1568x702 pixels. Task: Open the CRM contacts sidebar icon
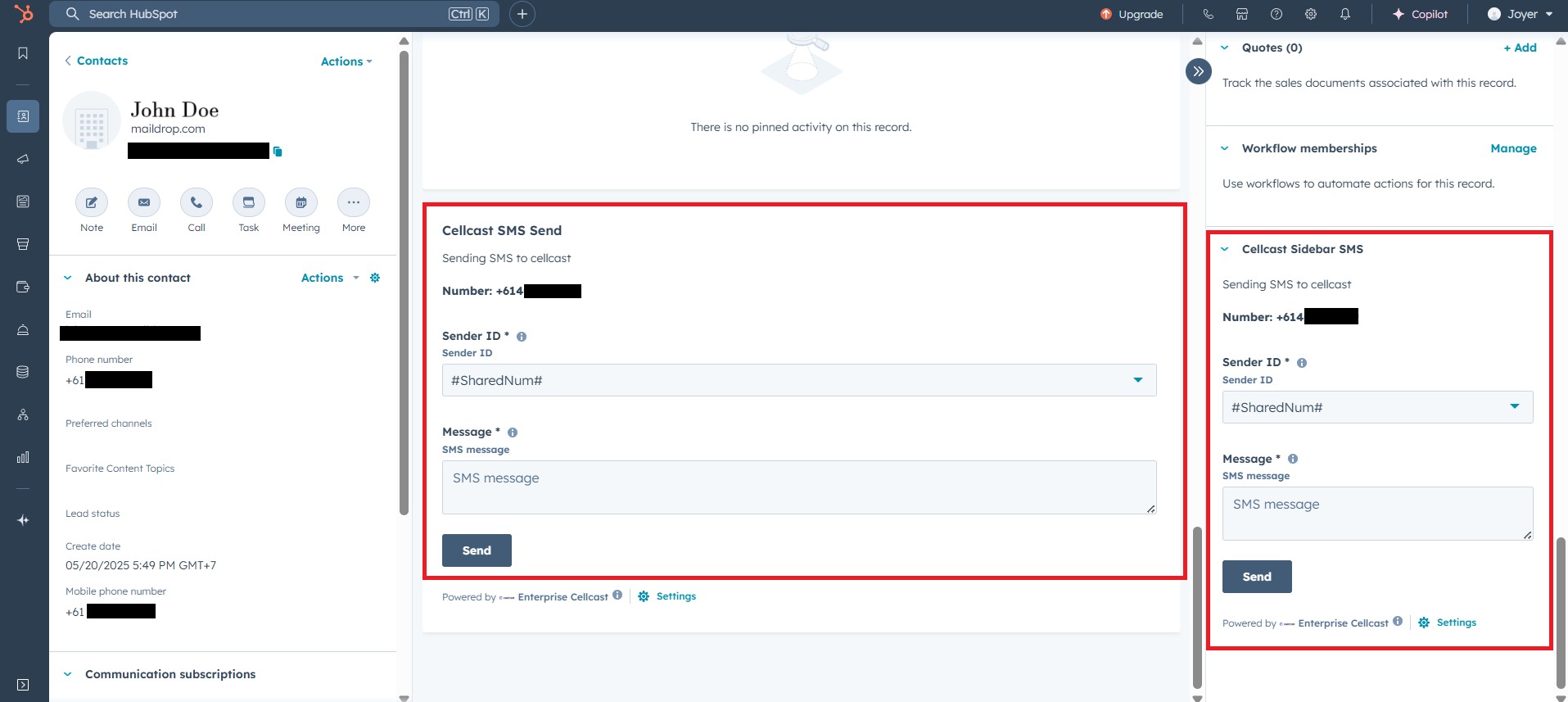tap(23, 116)
